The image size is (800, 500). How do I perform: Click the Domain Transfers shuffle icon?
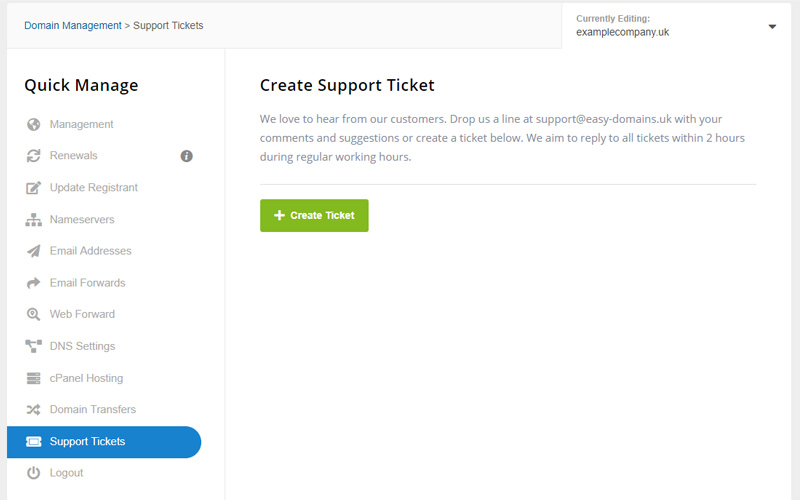click(33, 410)
